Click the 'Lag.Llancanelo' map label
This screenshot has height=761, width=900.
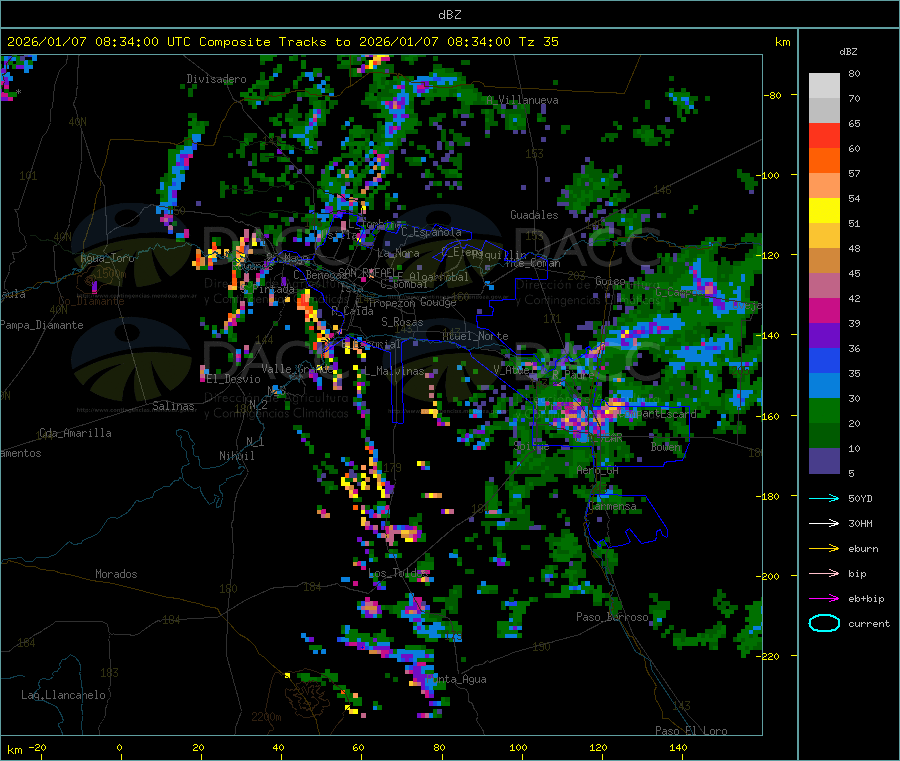pyautogui.click(x=63, y=695)
